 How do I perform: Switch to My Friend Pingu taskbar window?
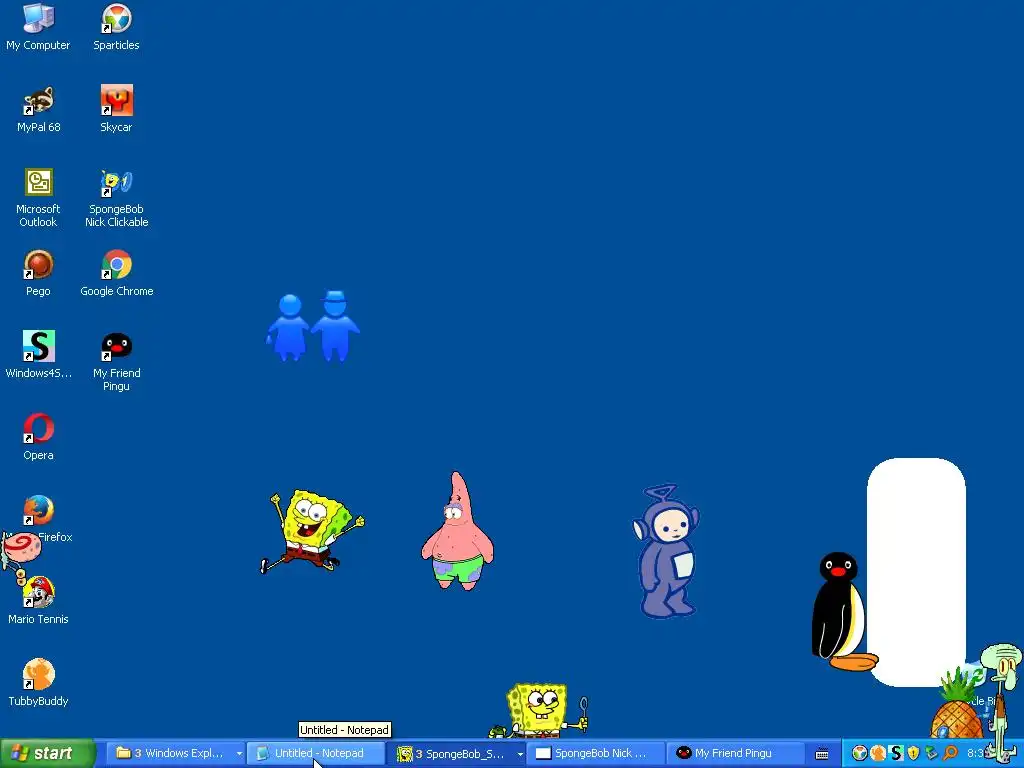(x=737, y=754)
